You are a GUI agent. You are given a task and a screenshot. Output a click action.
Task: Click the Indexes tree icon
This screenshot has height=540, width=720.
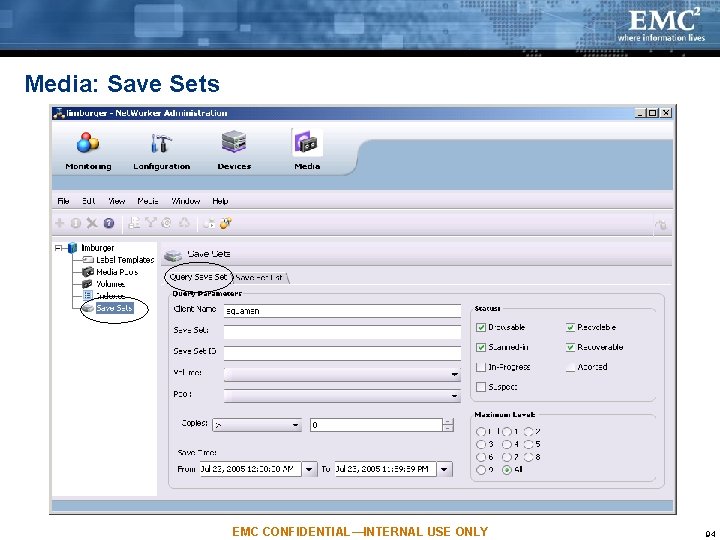pyautogui.click(x=88, y=295)
